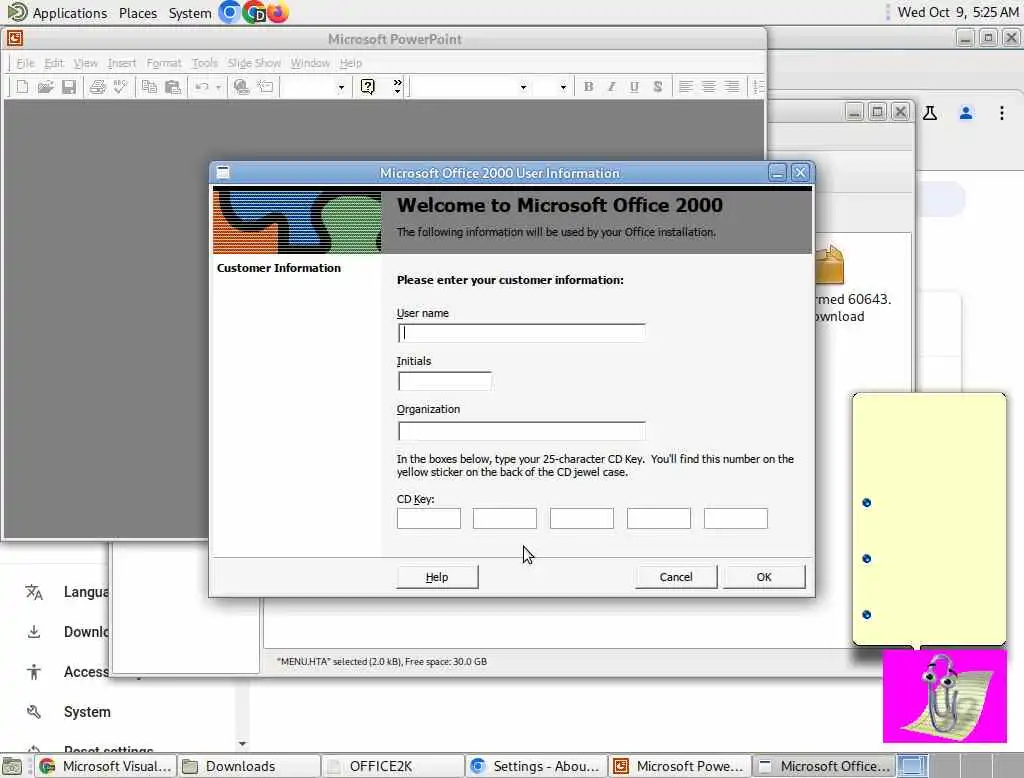Click the Office Assistant help question icon
The image size is (1024, 778).
pyautogui.click(x=368, y=87)
